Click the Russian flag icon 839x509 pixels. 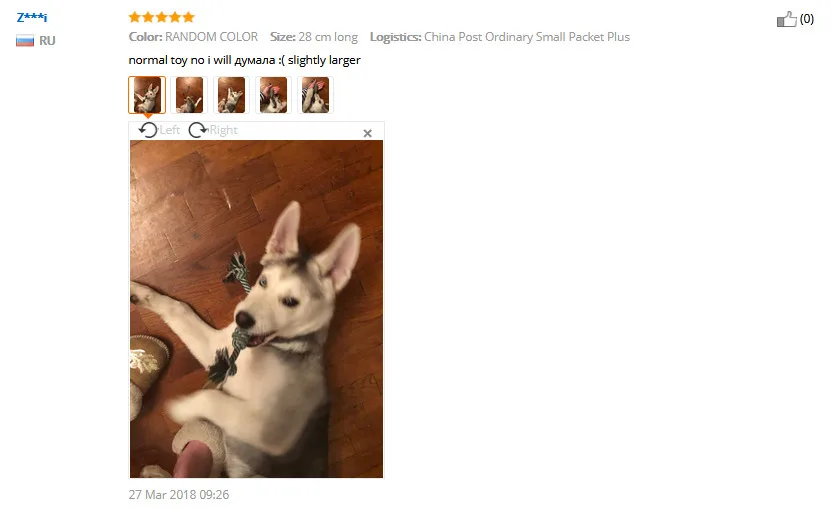coord(25,41)
